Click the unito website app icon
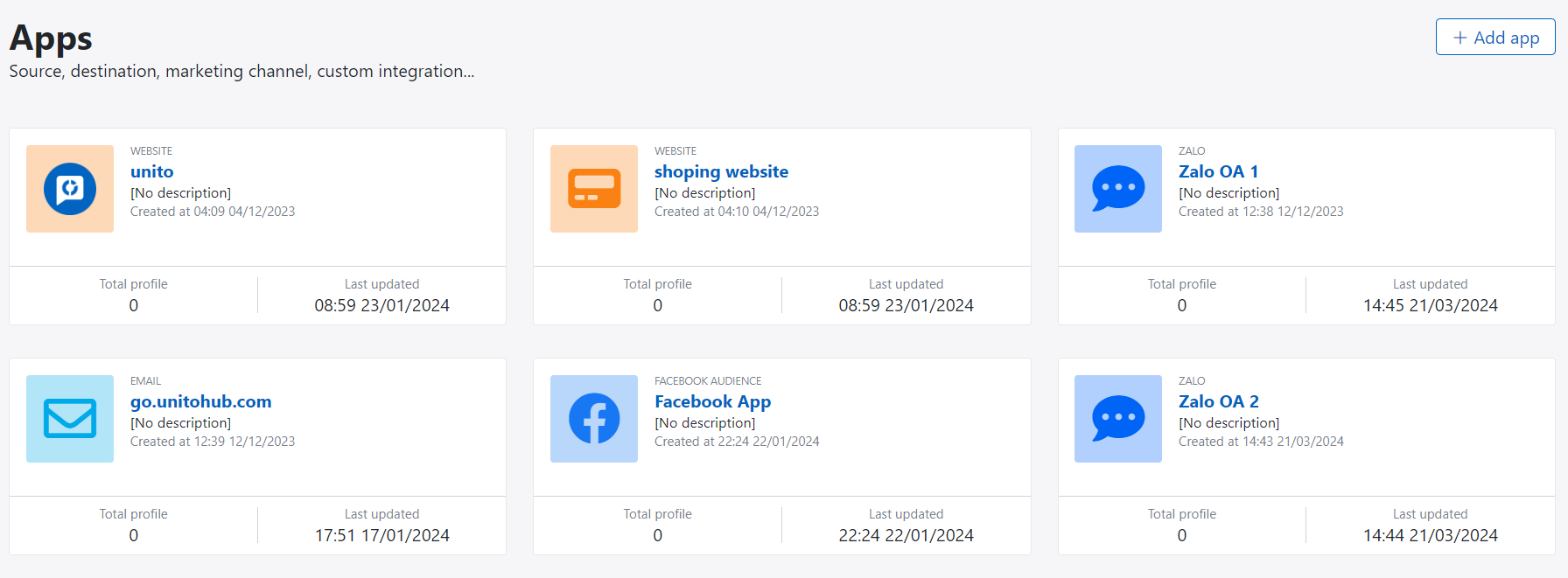 [x=70, y=189]
